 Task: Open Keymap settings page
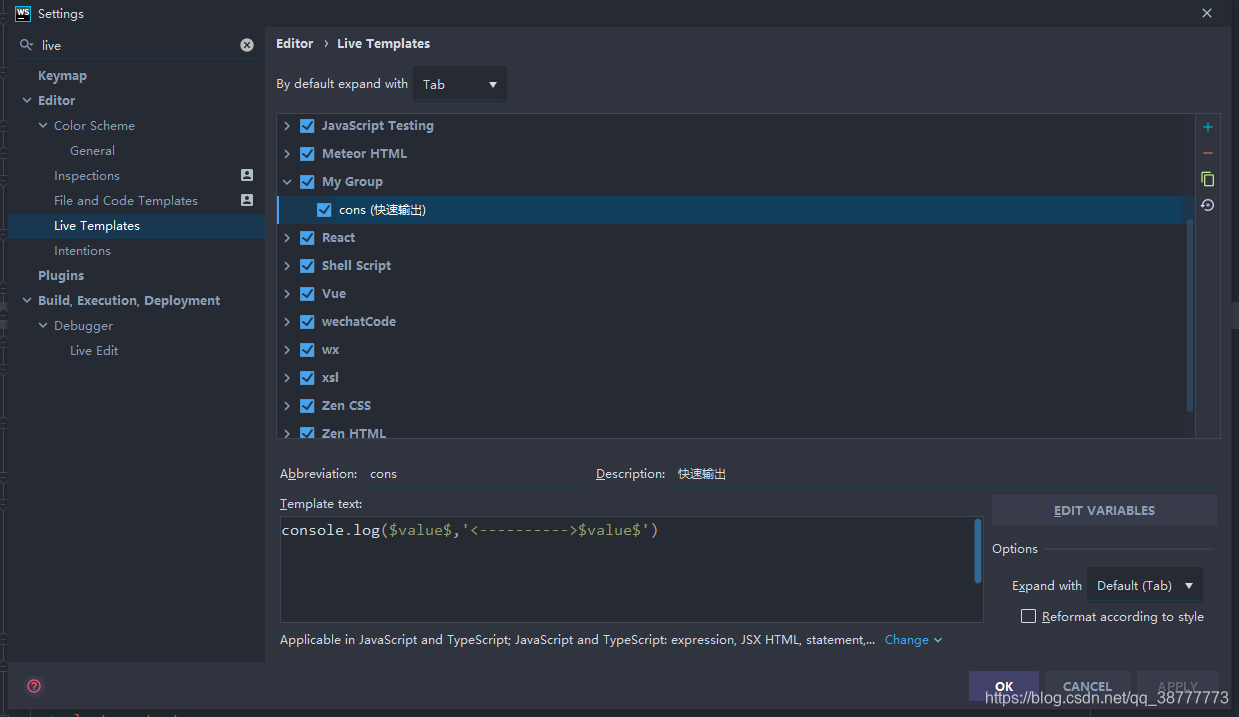(x=62, y=75)
